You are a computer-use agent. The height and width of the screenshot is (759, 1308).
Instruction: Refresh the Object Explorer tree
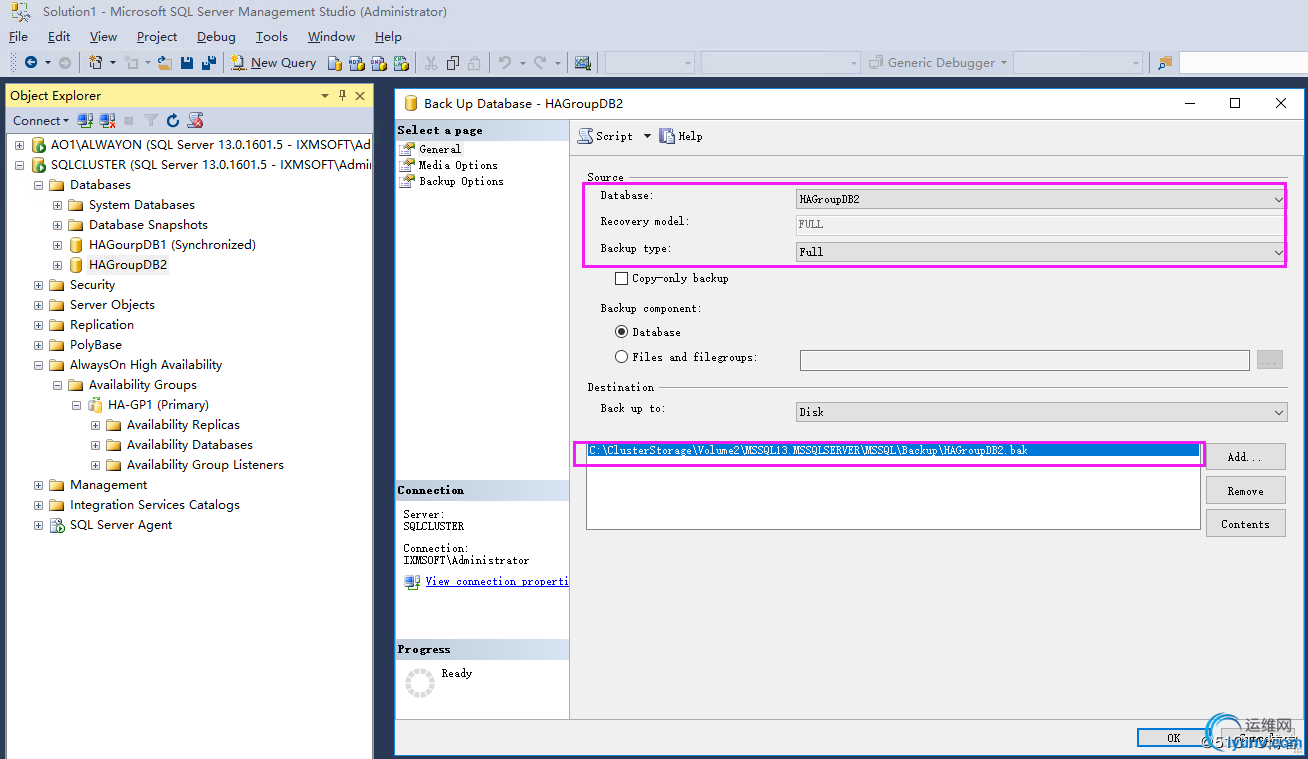[173, 121]
